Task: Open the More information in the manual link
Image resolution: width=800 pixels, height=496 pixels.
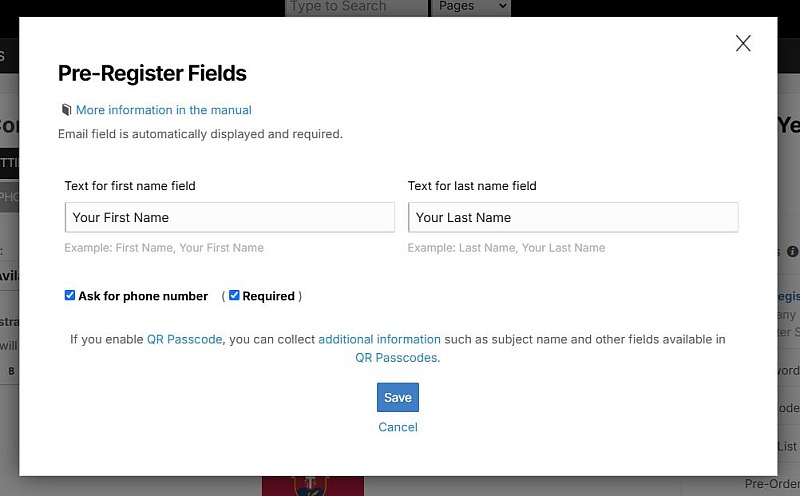Action: coord(163,110)
